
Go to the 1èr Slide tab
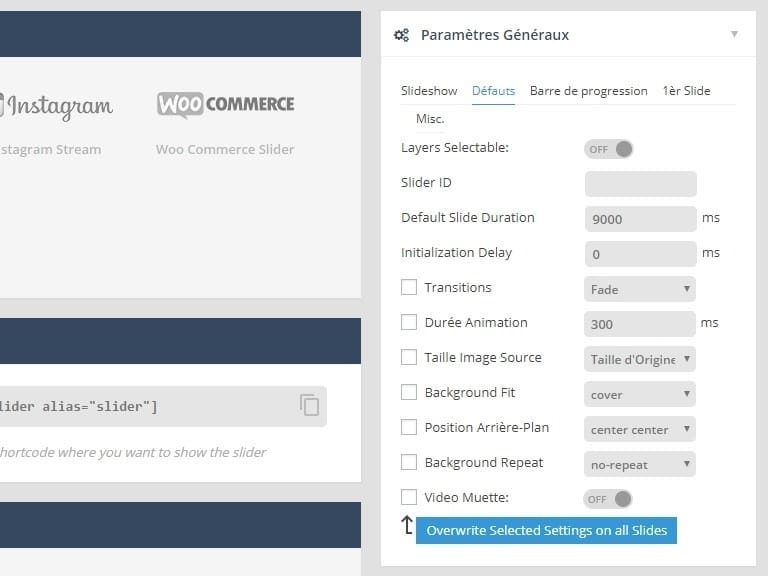(x=686, y=91)
